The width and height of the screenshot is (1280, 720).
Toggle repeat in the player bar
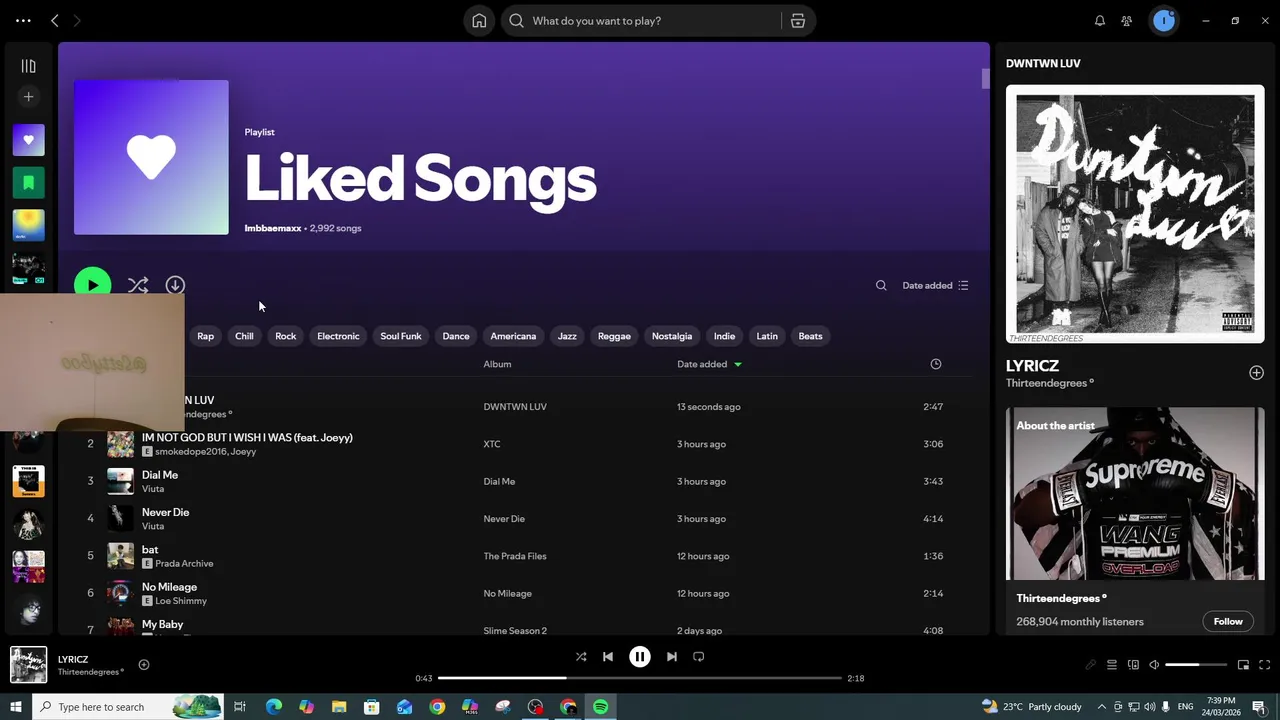click(699, 657)
